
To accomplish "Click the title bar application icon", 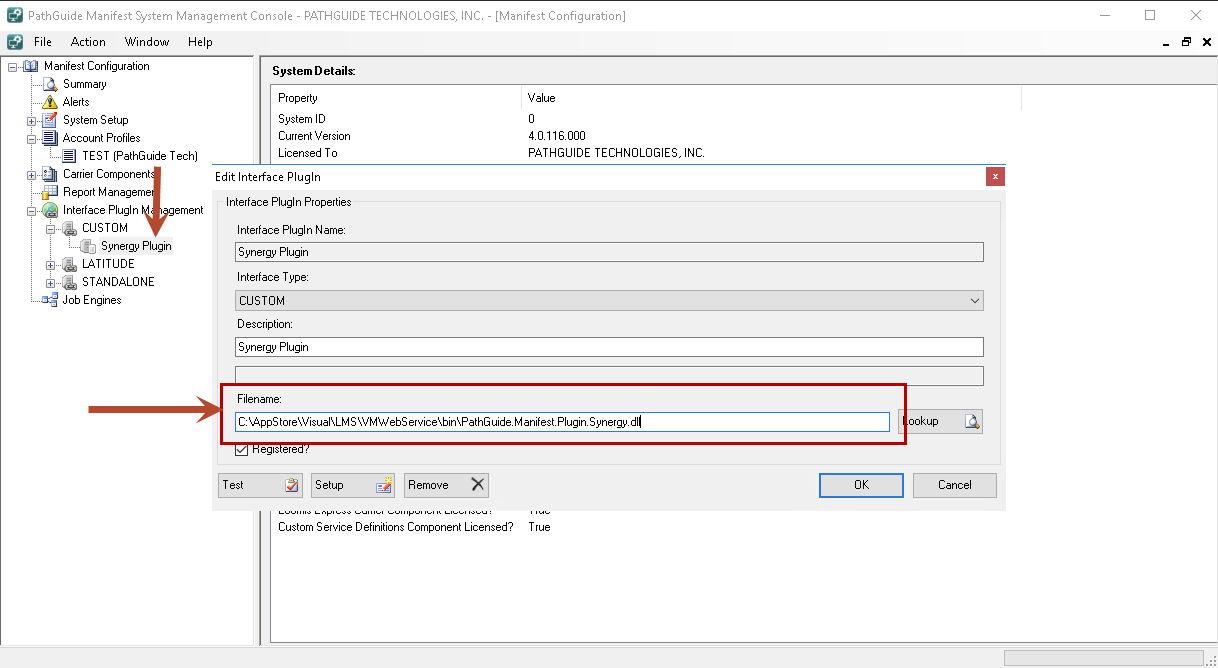I will 14,16.
